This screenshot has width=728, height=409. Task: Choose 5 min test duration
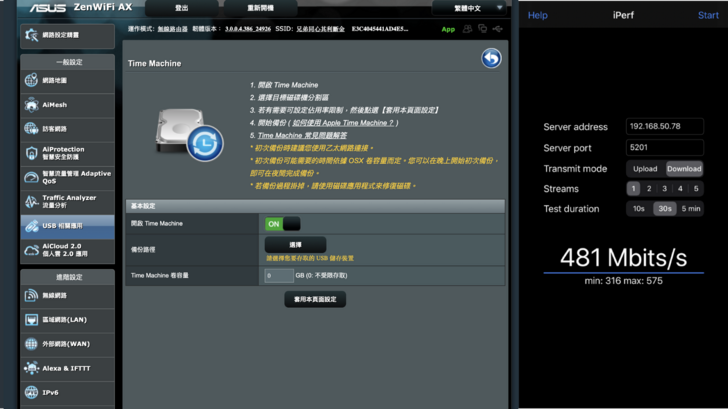tap(691, 209)
